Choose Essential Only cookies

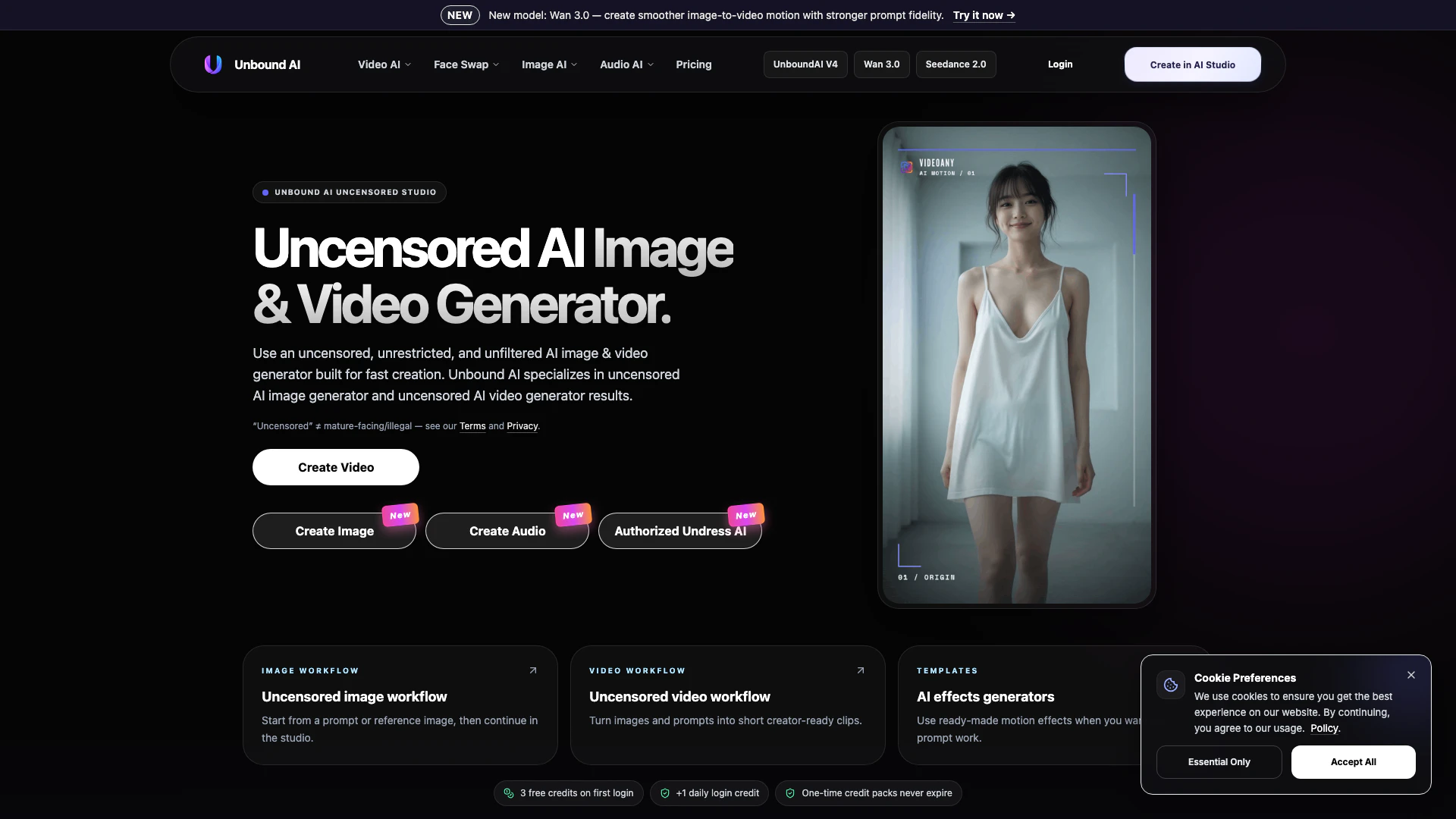click(x=1219, y=762)
